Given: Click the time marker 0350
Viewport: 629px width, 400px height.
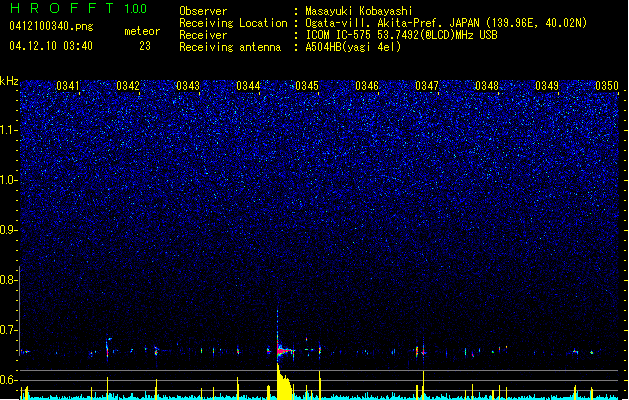Looking at the screenshot, I should point(607,86).
